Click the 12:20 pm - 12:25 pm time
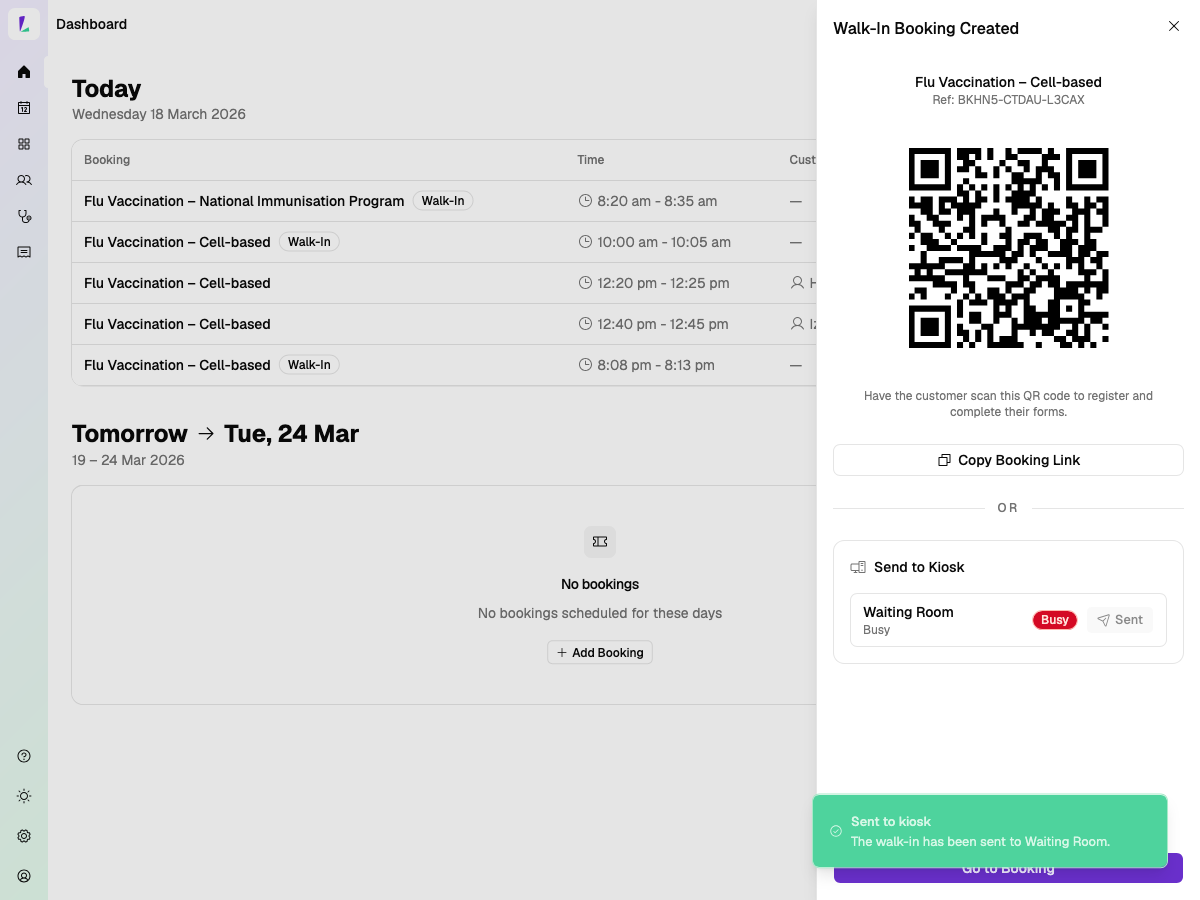 [663, 283]
